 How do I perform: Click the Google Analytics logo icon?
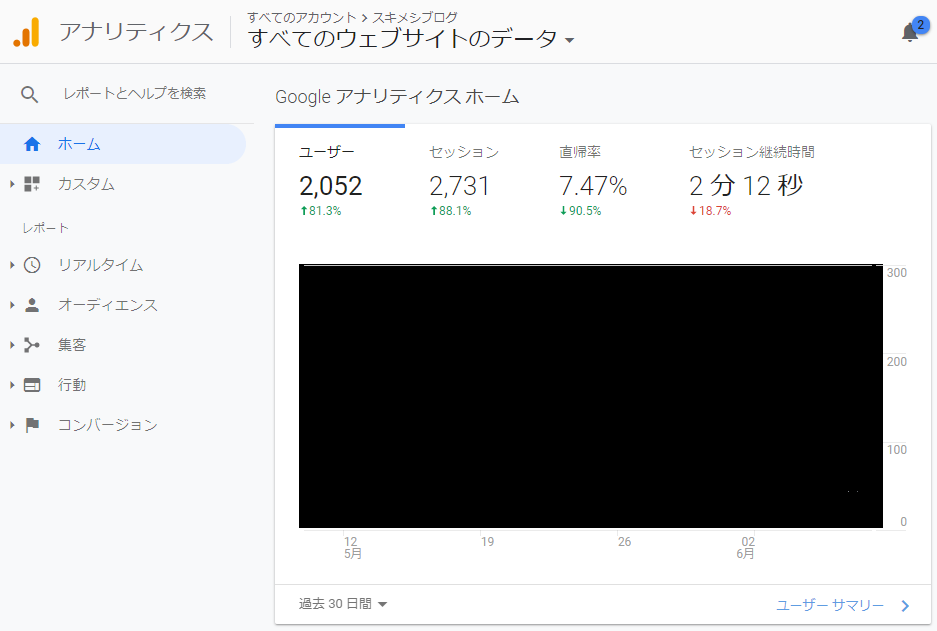27,32
